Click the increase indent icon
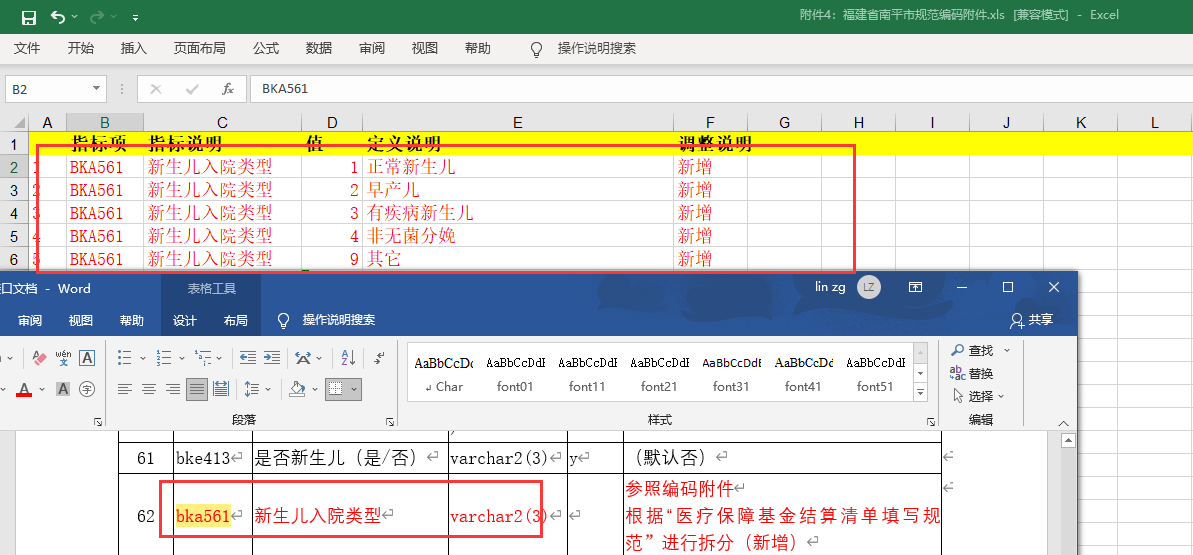The width and height of the screenshot is (1193, 555). click(x=272, y=357)
